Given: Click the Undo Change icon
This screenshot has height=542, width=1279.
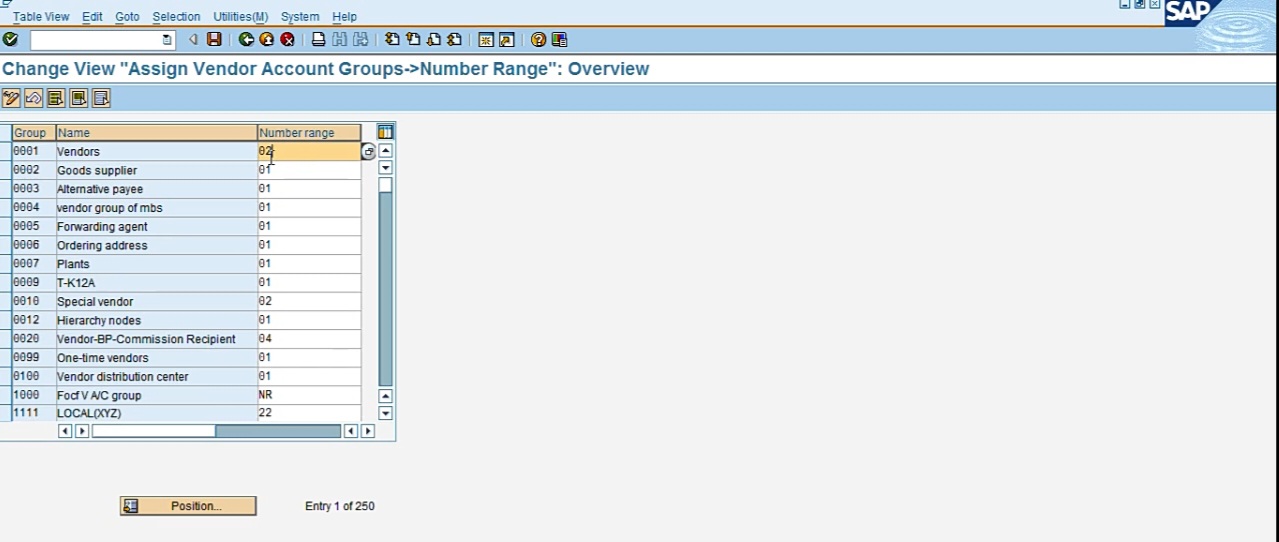Looking at the screenshot, I should [33, 98].
